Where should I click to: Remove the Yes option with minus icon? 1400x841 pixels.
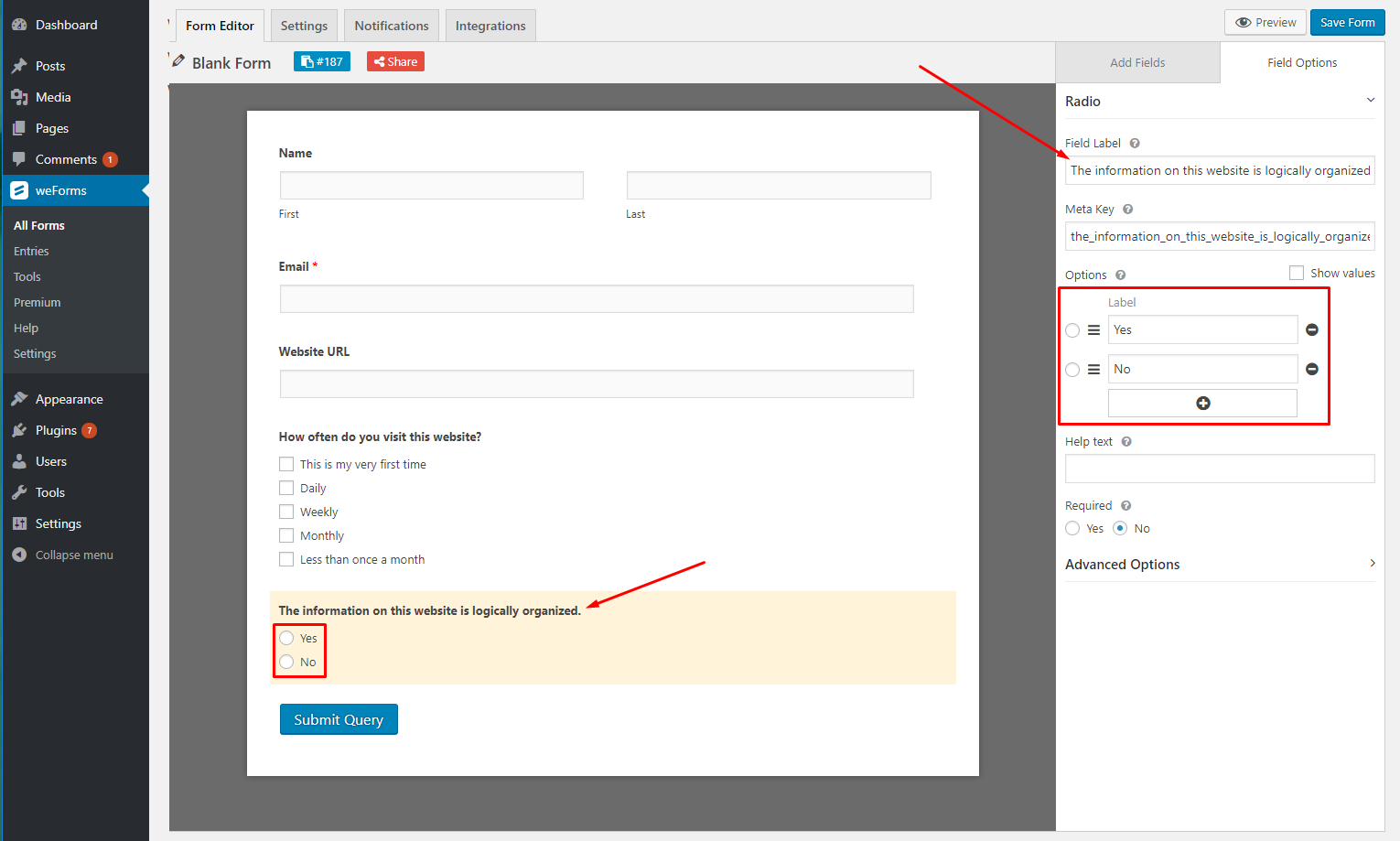[1312, 329]
